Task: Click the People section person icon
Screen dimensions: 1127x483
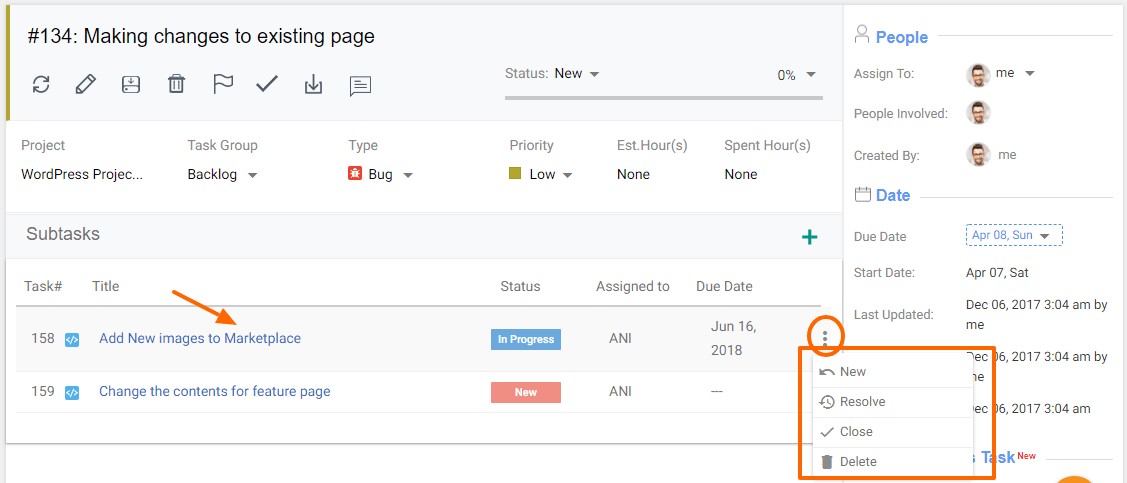Action: click(x=861, y=35)
